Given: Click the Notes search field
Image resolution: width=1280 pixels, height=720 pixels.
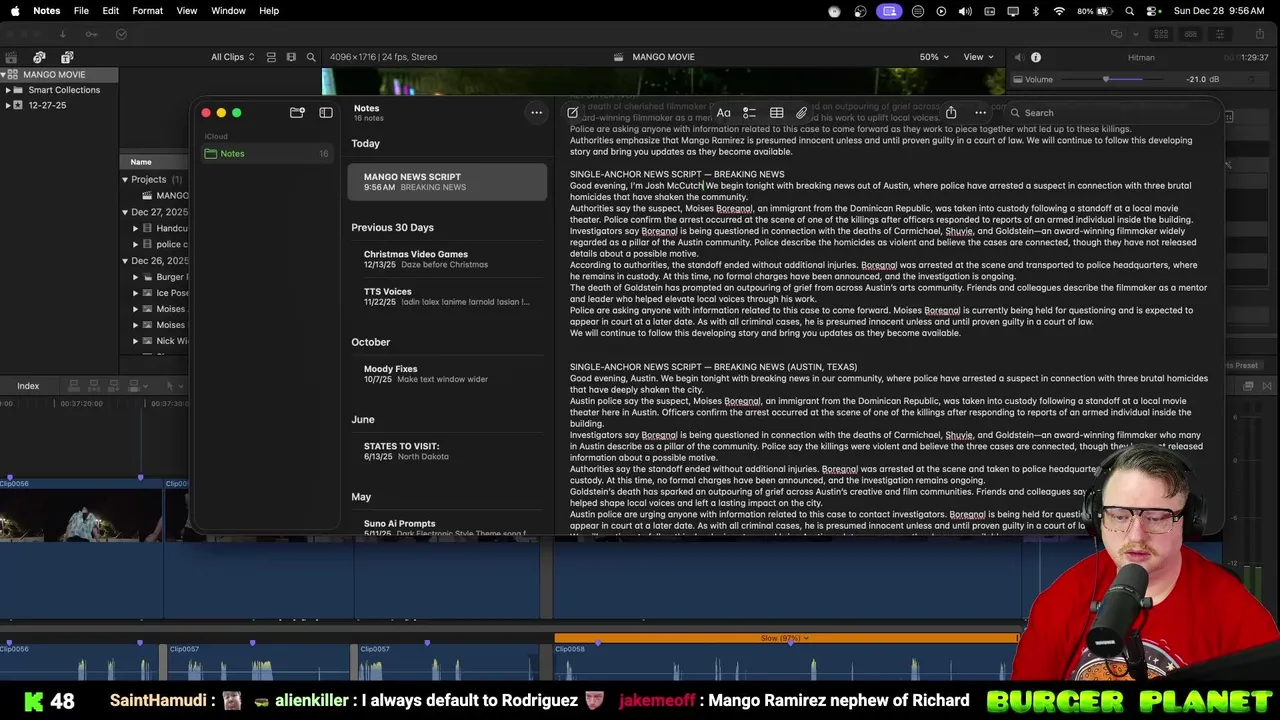Looking at the screenshot, I should pos(1110,113).
